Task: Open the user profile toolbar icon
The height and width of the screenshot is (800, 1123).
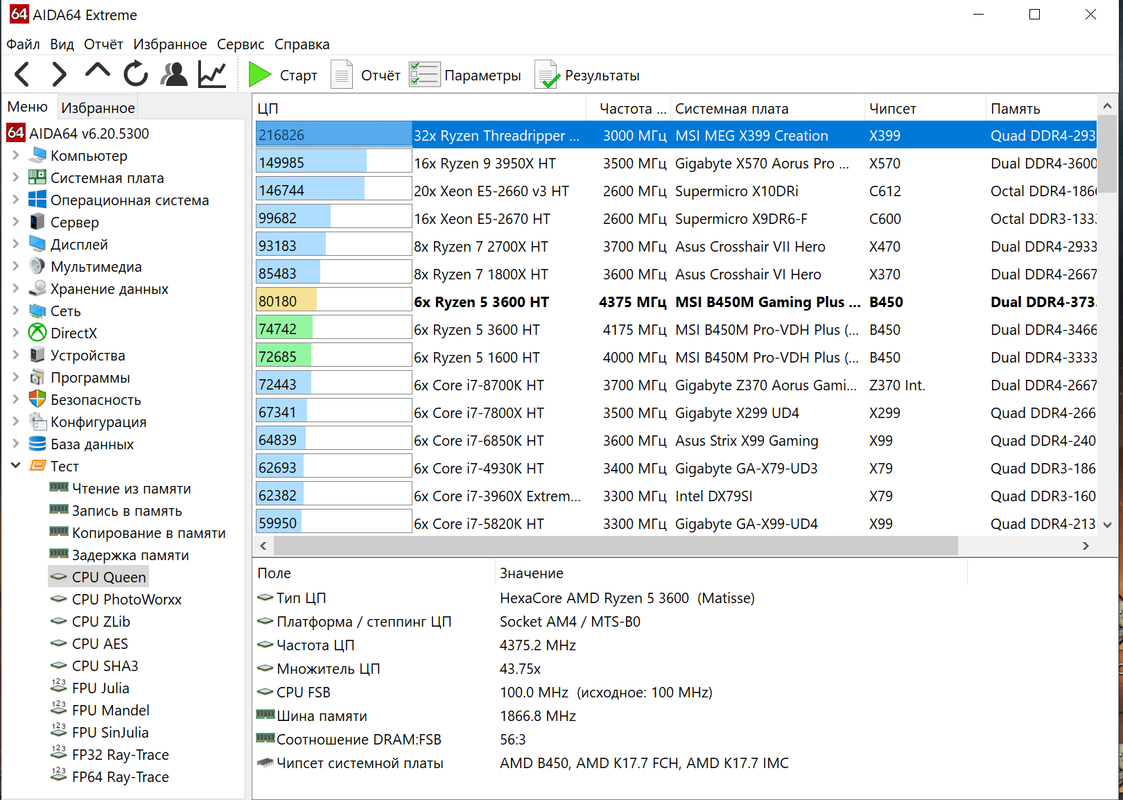Action: click(x=173, y=74)
